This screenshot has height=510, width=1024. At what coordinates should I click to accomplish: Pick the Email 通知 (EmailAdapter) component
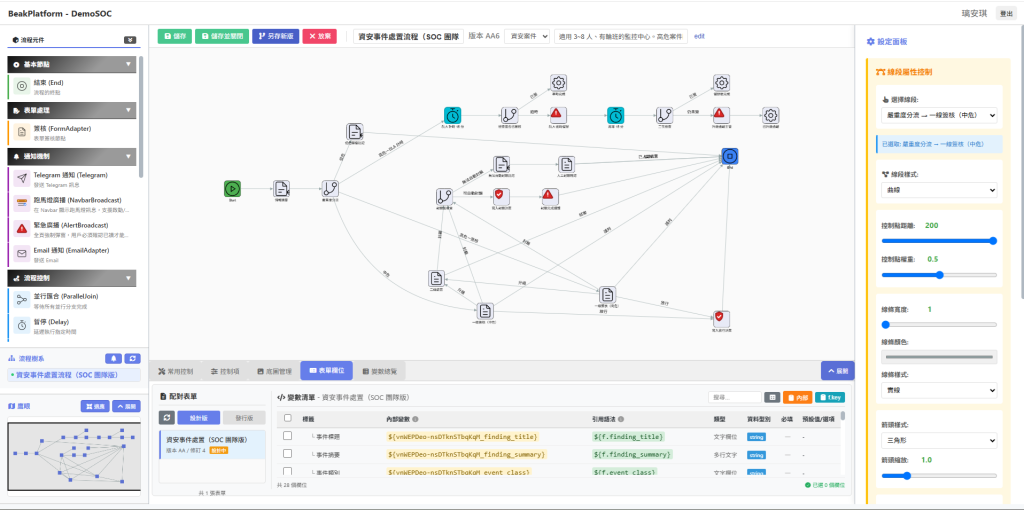coord(74,254)
